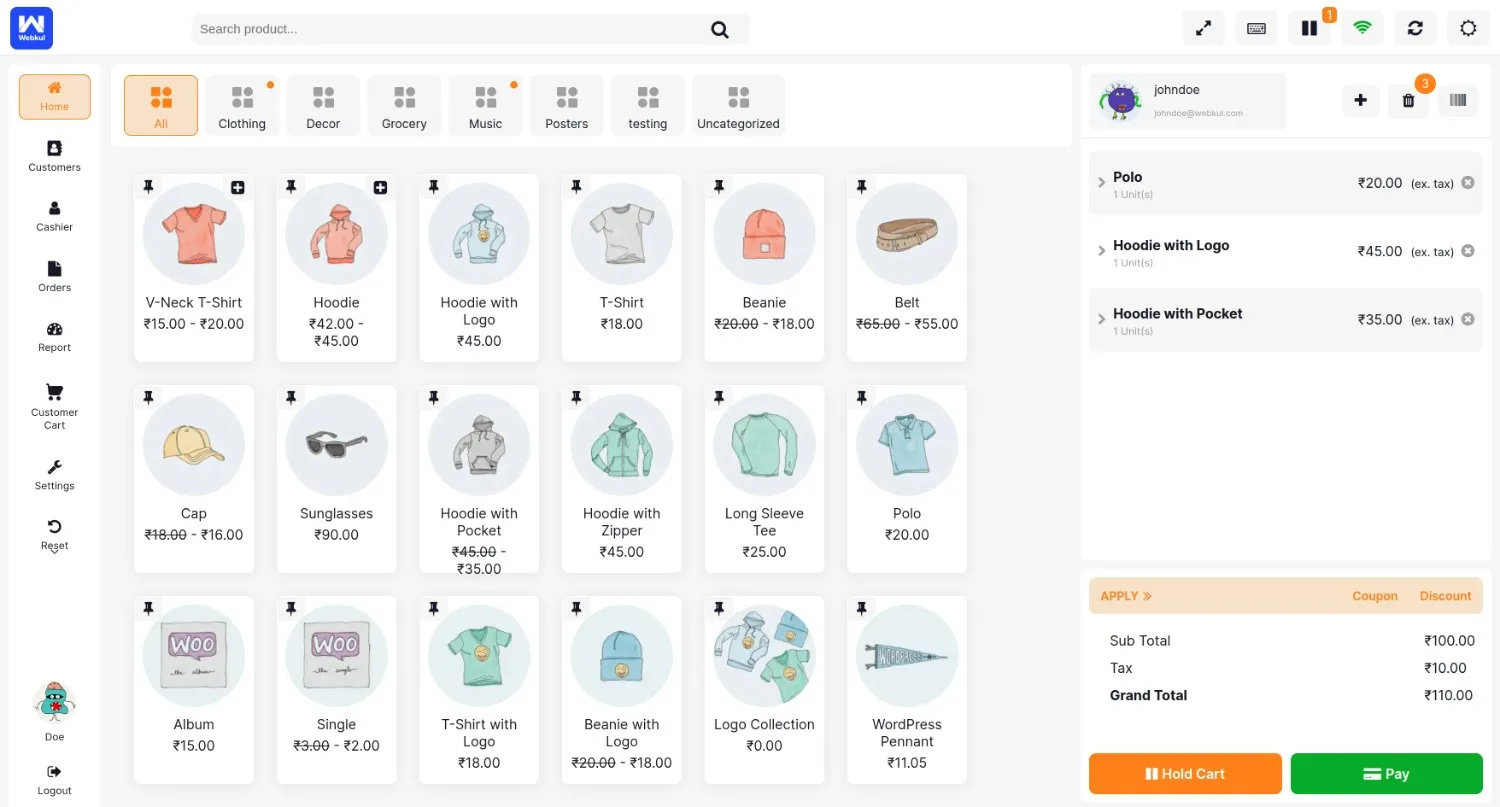Select the Uncategorized category
This screenshot has width=1500, height=807.
pyautogui.click(x=738, y=105)
